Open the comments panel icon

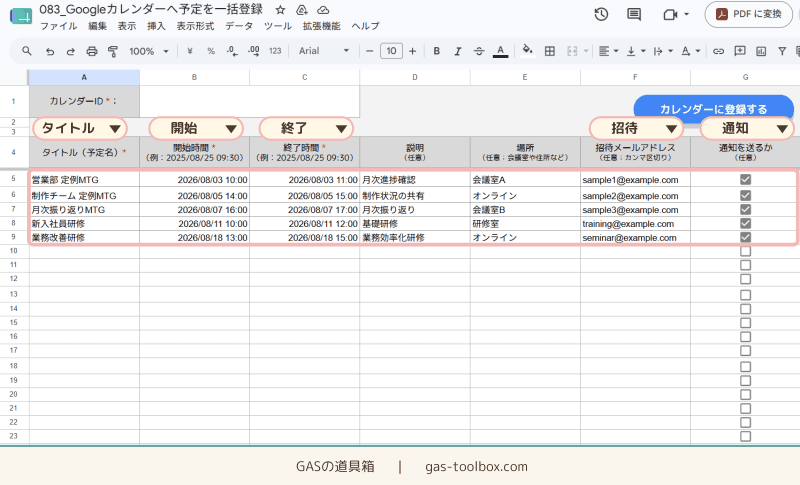click(634, 14)
